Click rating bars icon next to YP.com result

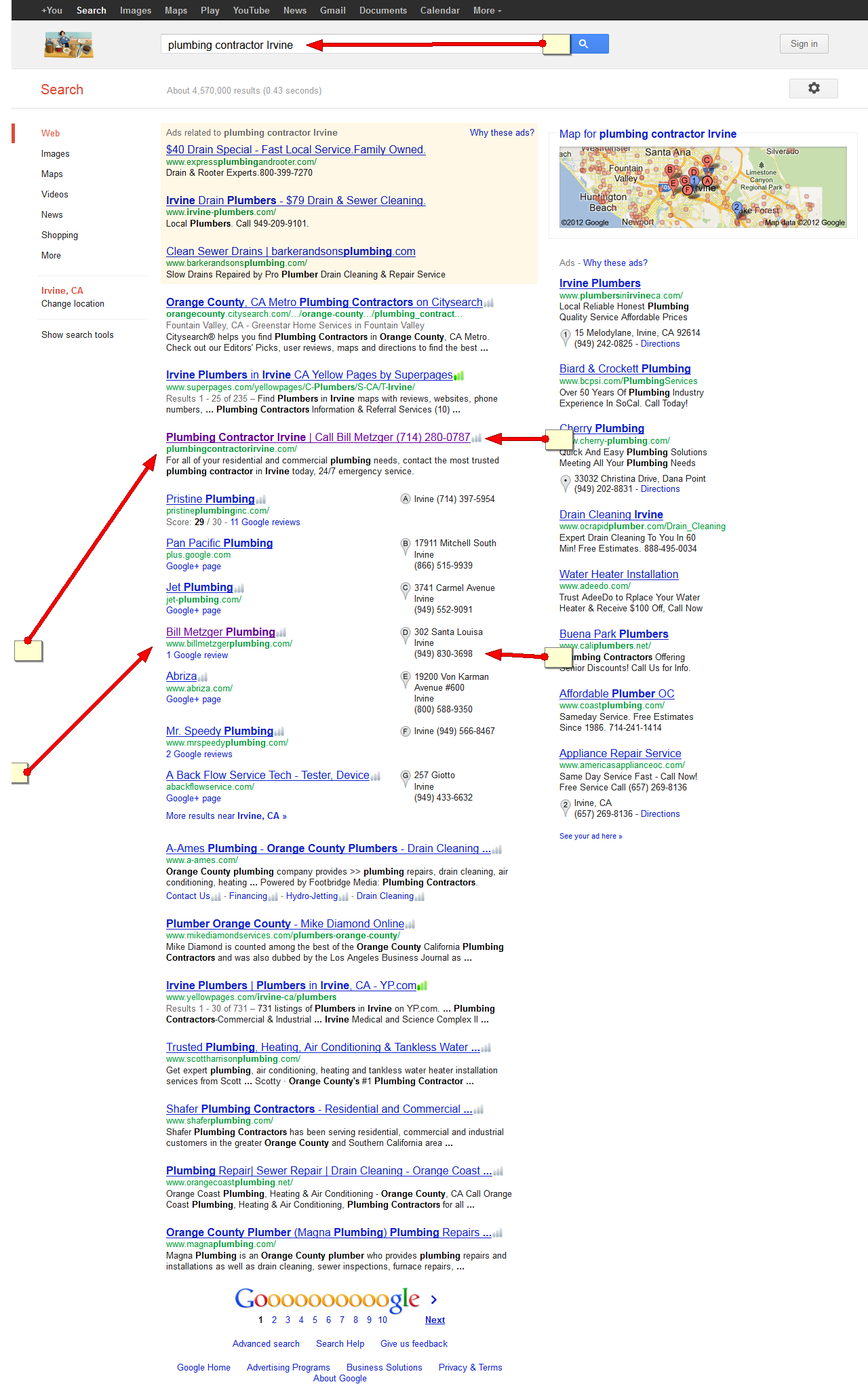tap(422, 986)
